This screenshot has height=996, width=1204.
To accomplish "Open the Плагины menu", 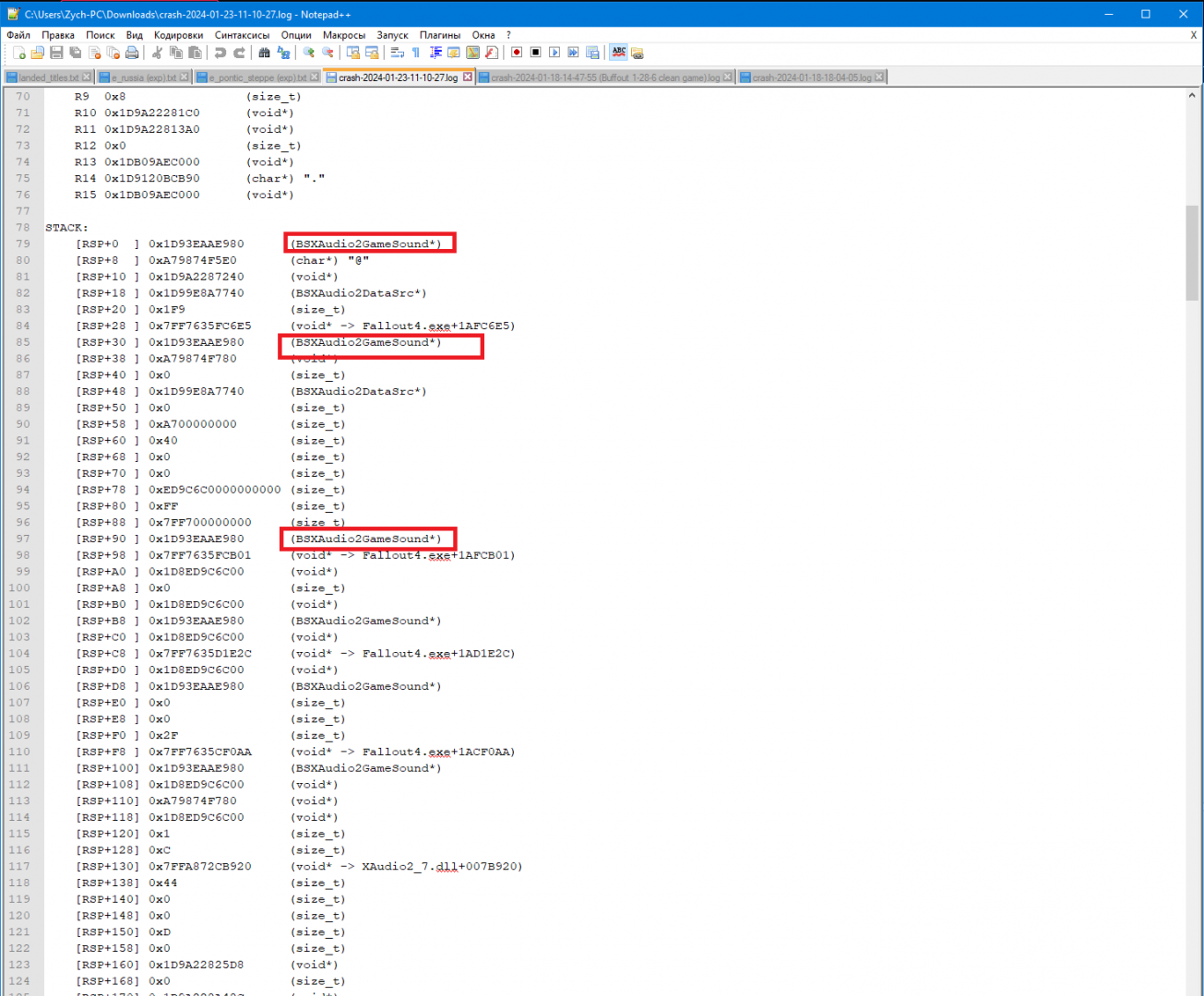I will click(x=439, y=35).
